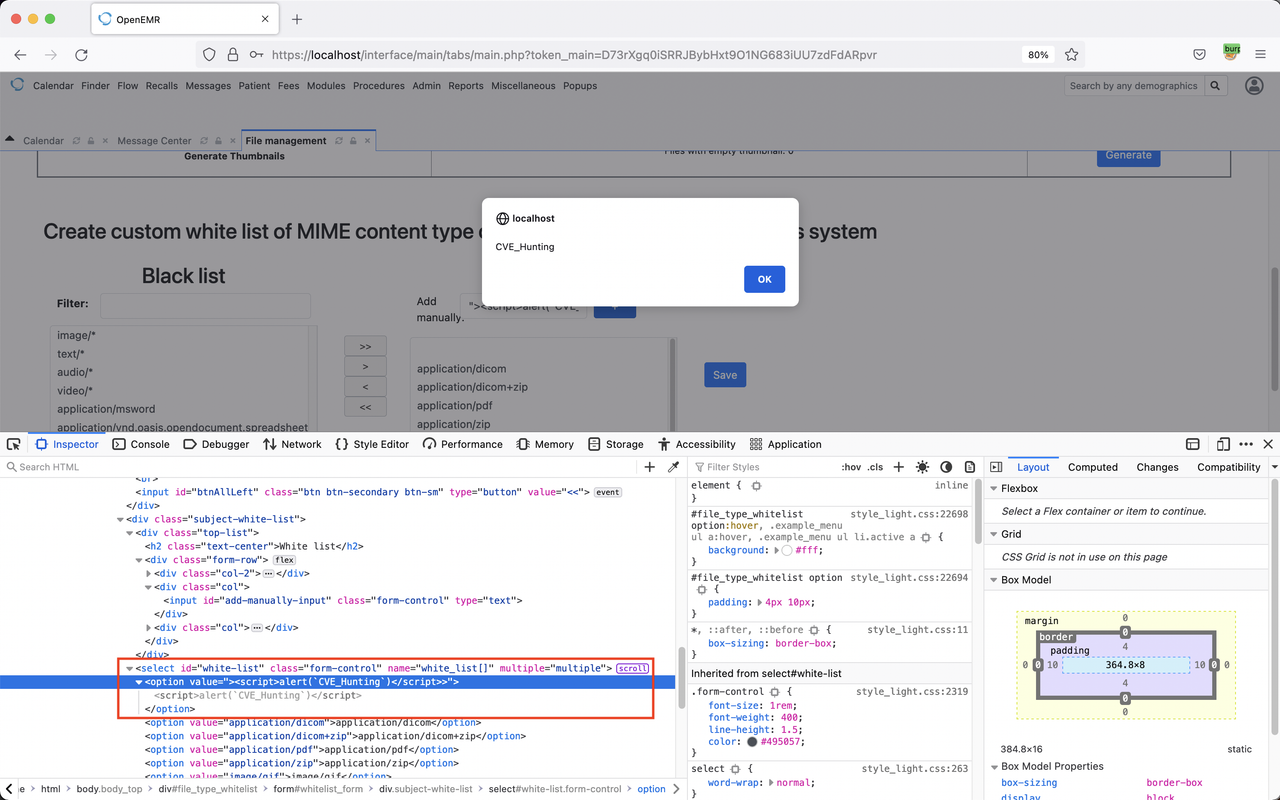Viewport: 1280px width, 800px height.
Task: Click the create new node plus icon
Action: [x=650, y=467]
